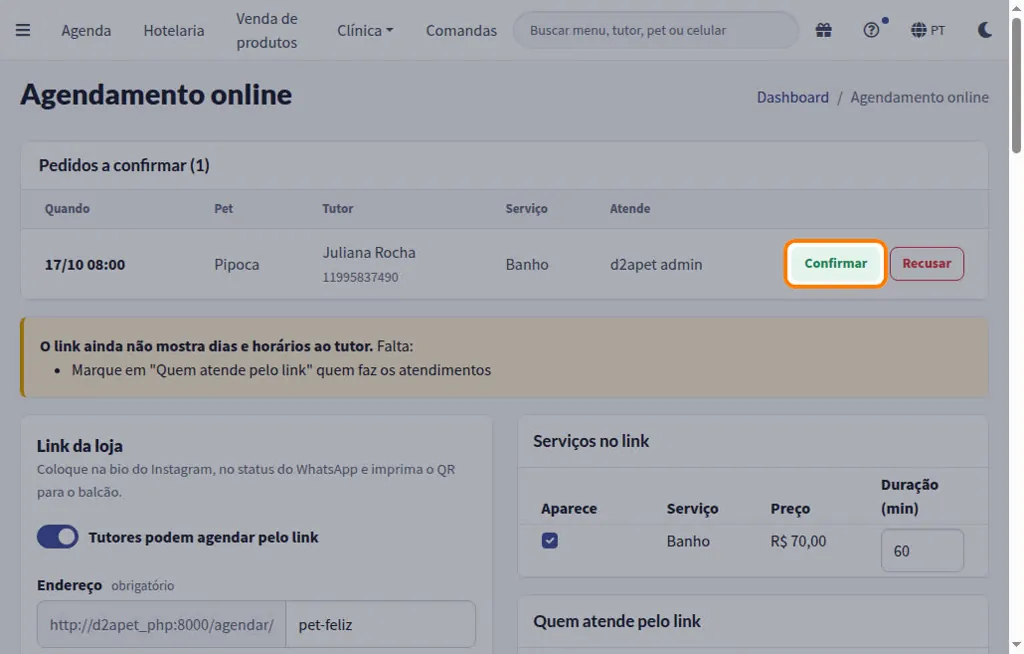Edit the pet-feliz address field
Screen dimensions: 1024x654
pos(381,625)
